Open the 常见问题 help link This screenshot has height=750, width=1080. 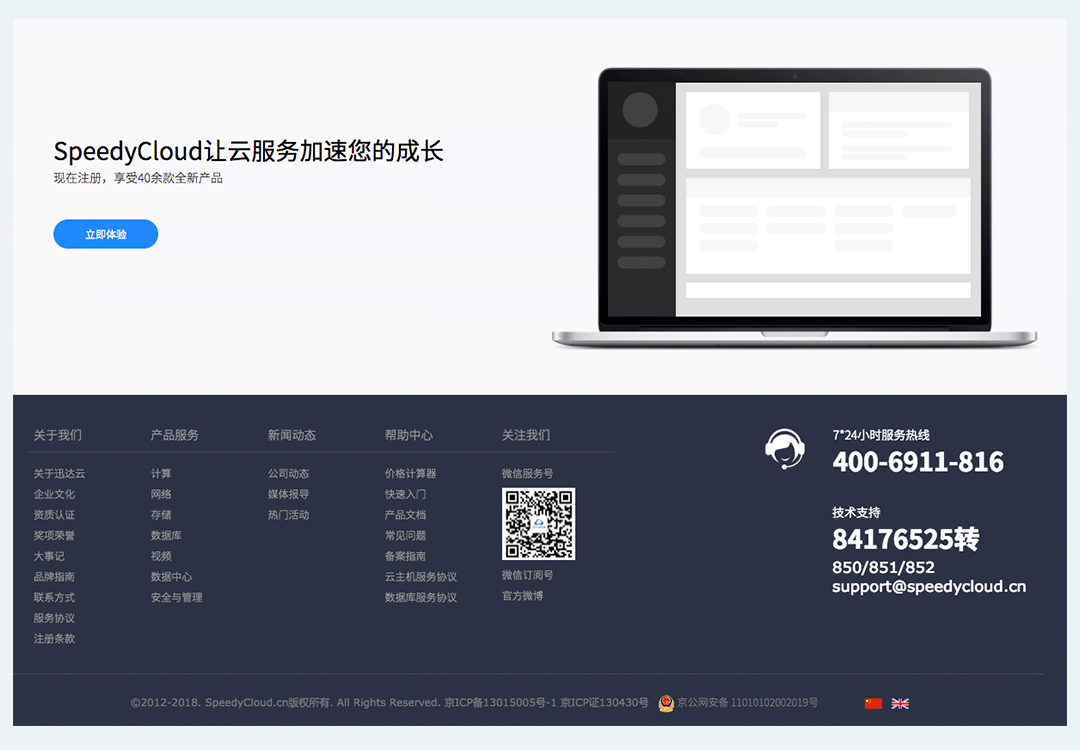point(406,536)
